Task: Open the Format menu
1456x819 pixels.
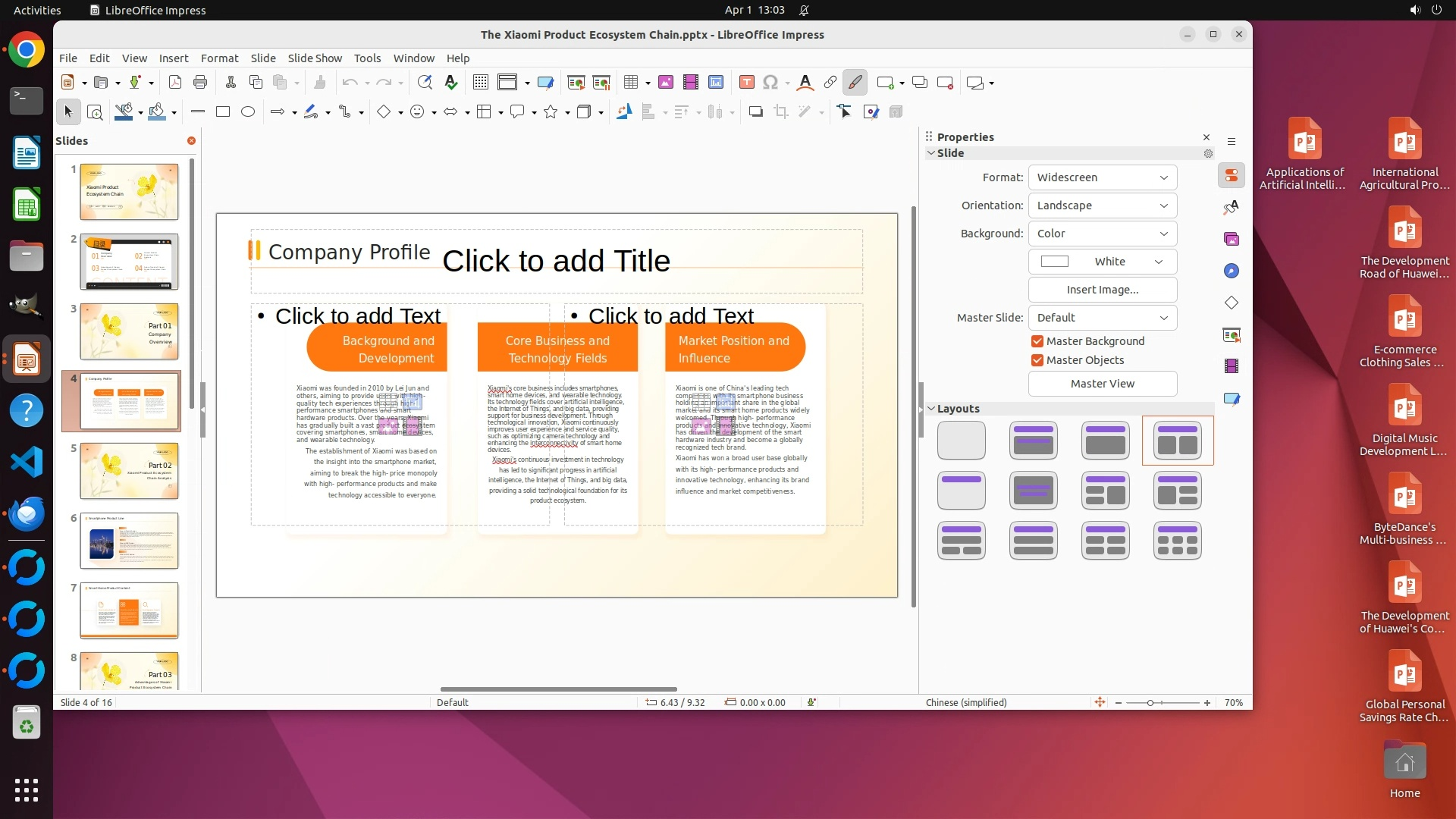Action: [x=219, y=58]
